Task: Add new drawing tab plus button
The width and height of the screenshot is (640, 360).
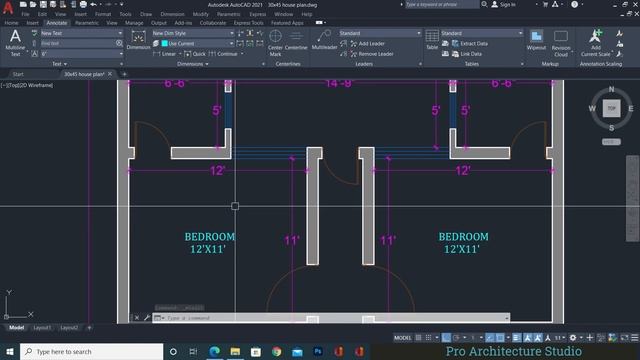Action: point(124,74)
